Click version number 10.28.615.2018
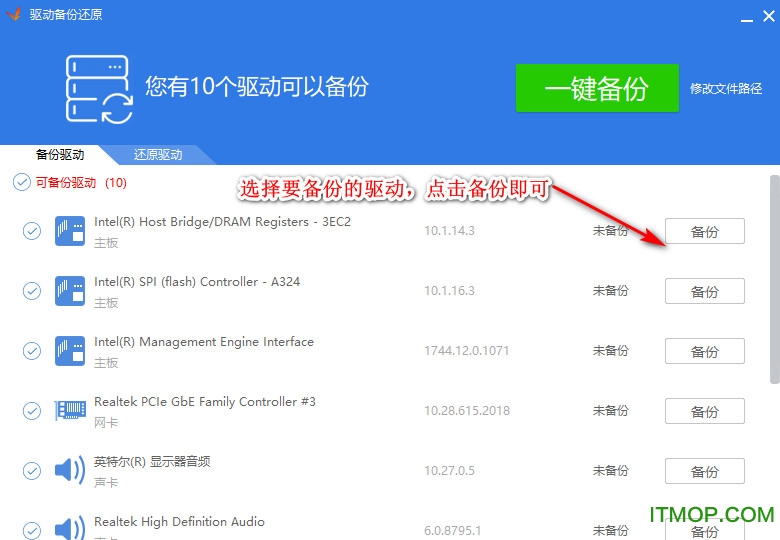780x540 pixels. [x=467, y=411]
